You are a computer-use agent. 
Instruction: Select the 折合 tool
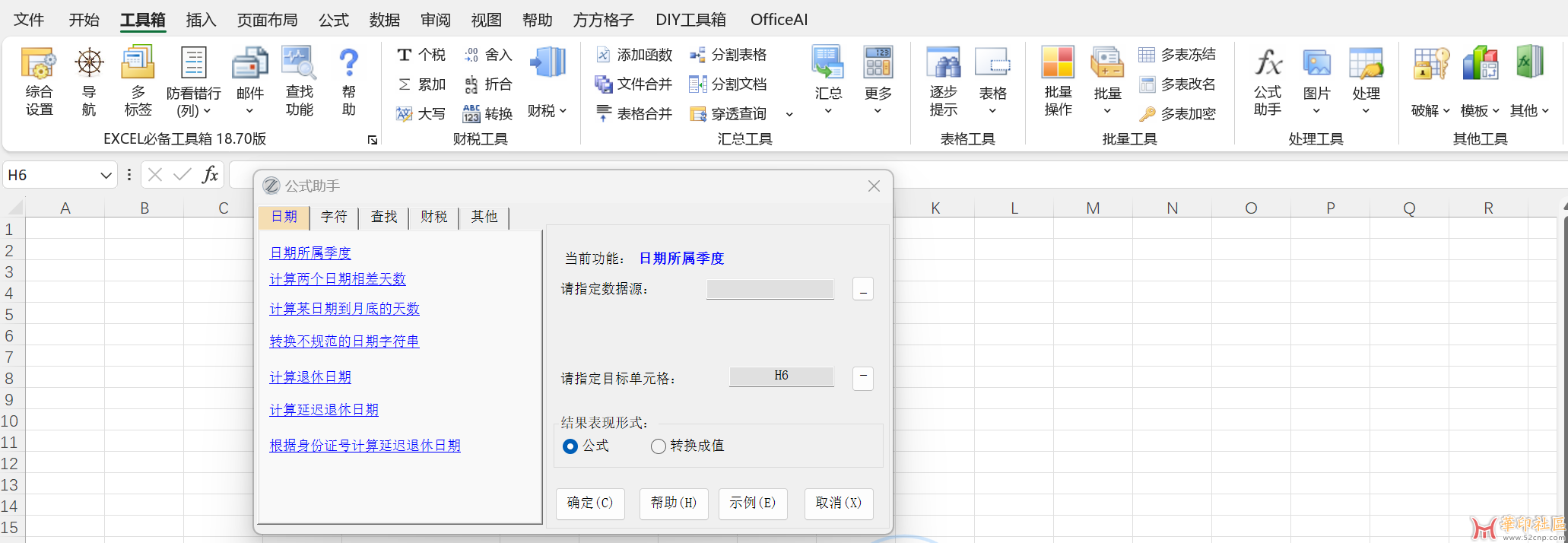coord(488,84)
